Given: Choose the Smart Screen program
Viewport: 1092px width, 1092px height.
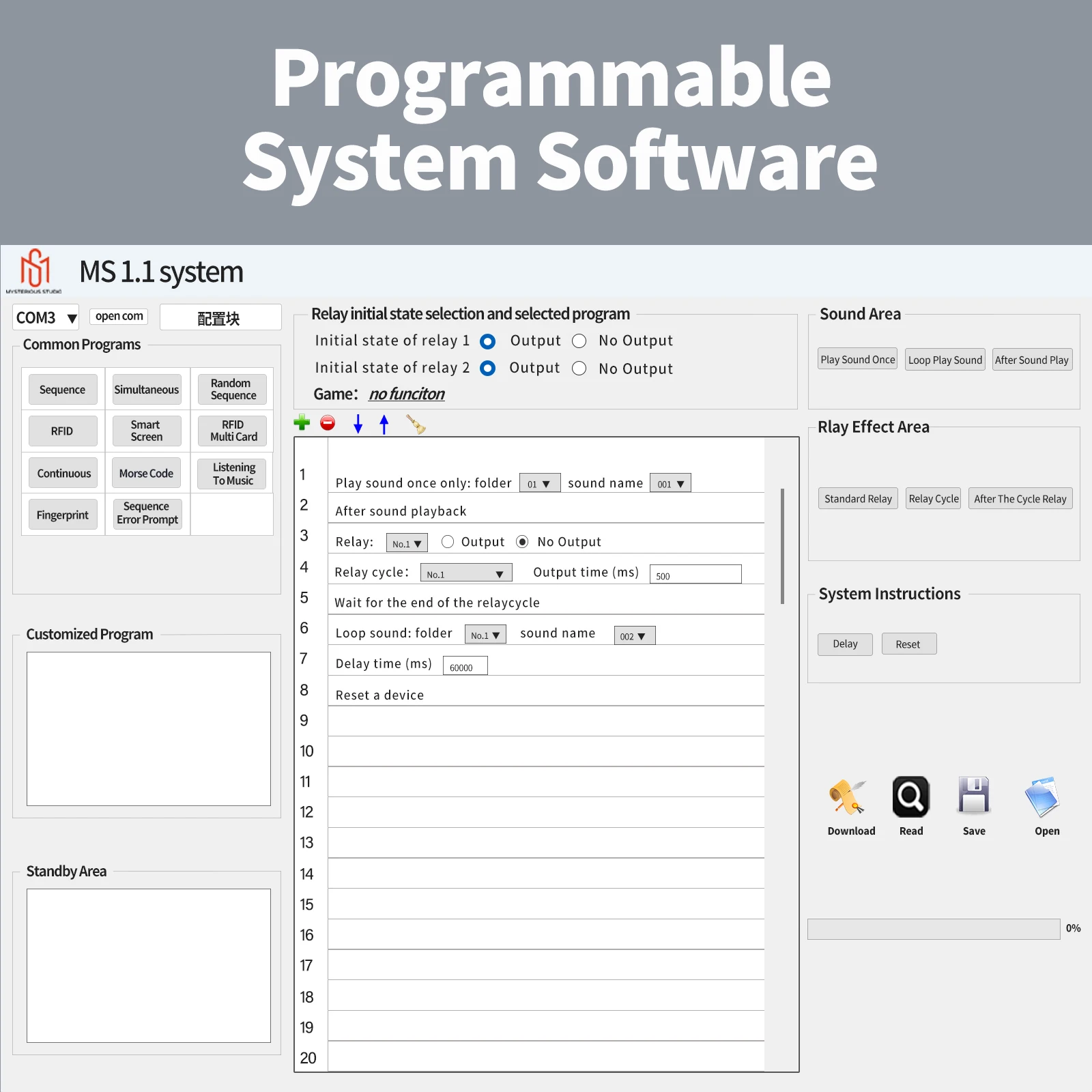Looking at the screenshot, I should tap(147, 431).
